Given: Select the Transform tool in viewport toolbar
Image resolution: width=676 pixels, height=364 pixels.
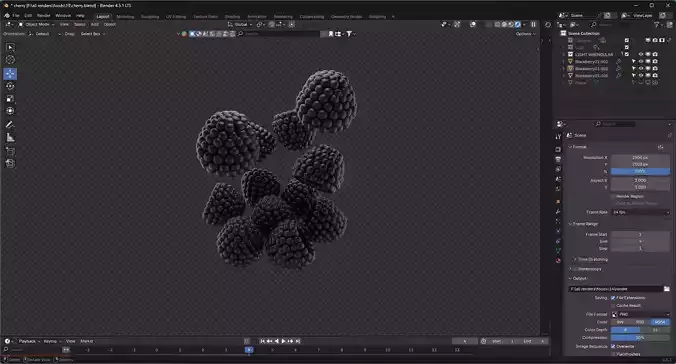Looking at the screenshot, I should click(10, 111).
